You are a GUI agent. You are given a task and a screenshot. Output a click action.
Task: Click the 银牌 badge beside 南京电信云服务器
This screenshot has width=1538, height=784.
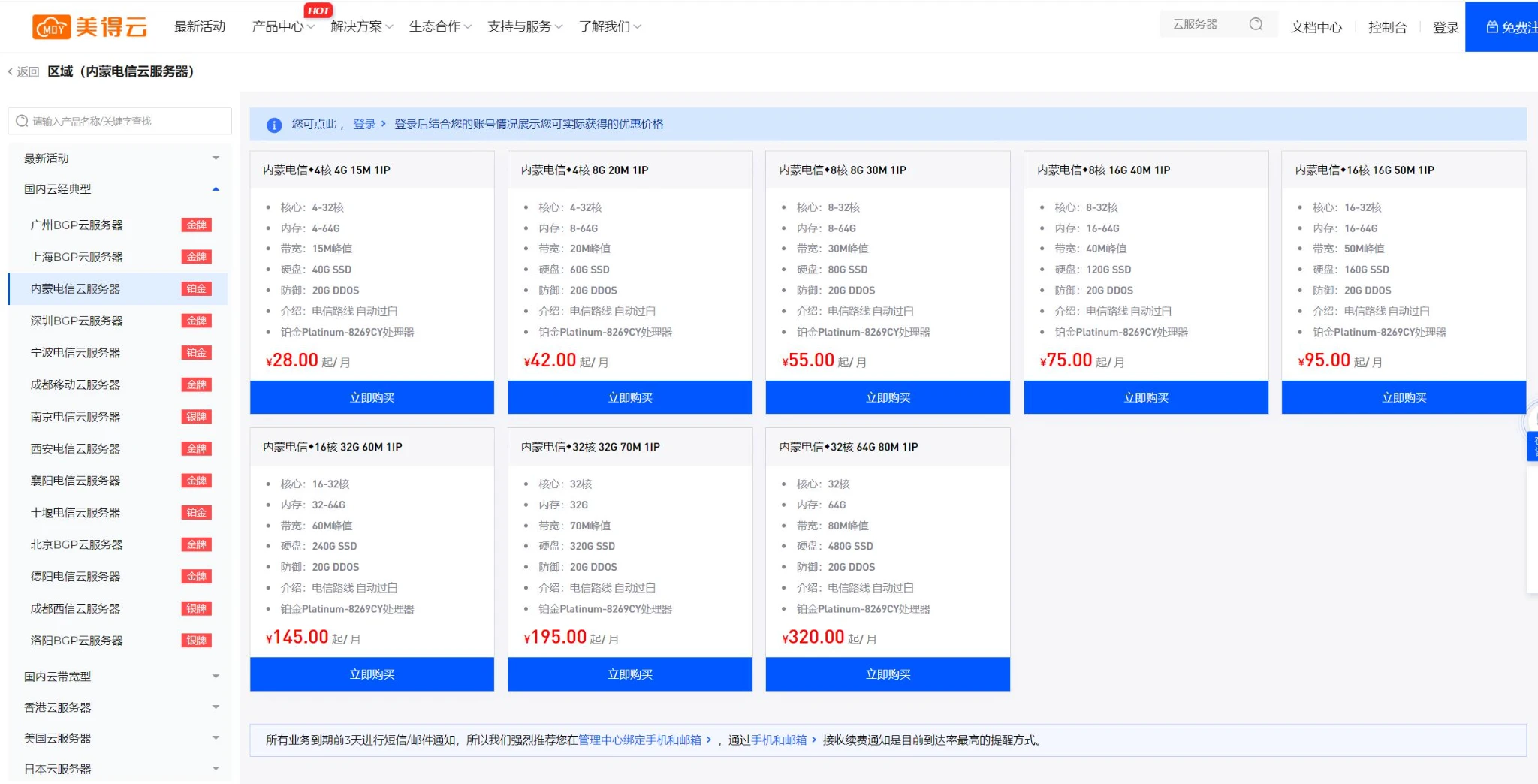[x=197, y=417]
